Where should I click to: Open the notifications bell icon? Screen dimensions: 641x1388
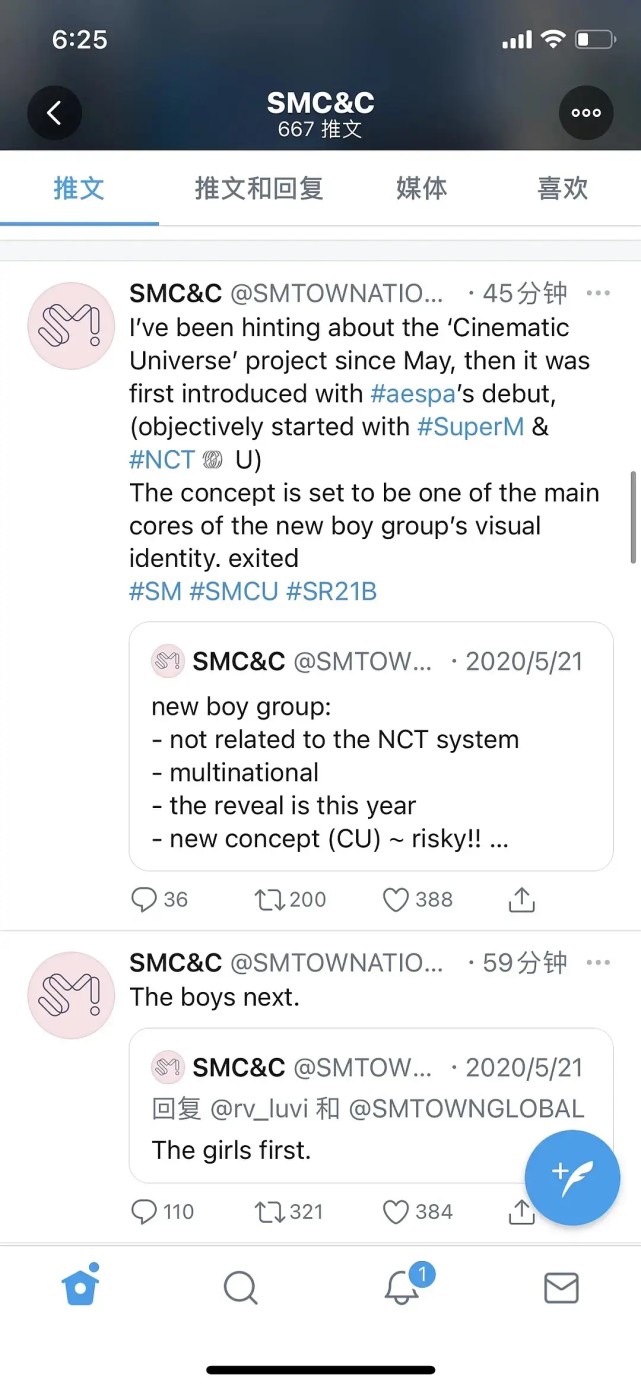tap(402, 1287)
